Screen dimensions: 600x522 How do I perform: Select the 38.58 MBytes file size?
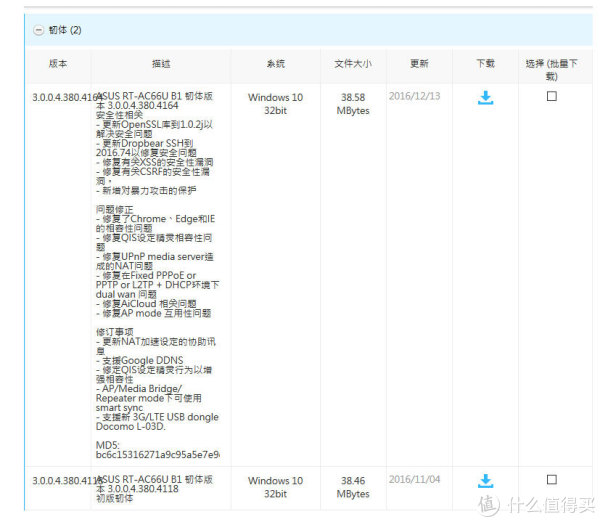(x=353, y=104)
